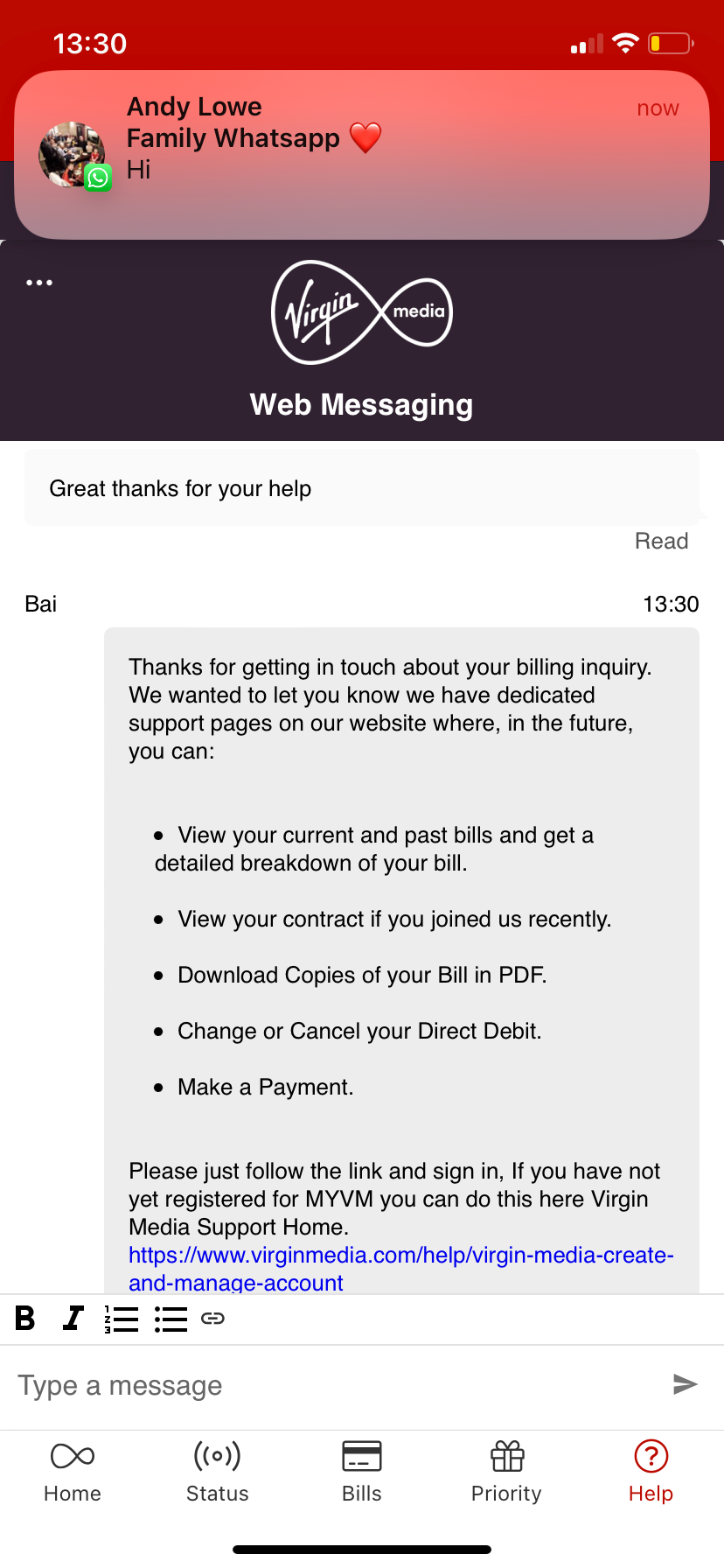This screenshot has height=1568, width=724.
Task: Toggle bold text formatting
Action: coord(25,1318)
